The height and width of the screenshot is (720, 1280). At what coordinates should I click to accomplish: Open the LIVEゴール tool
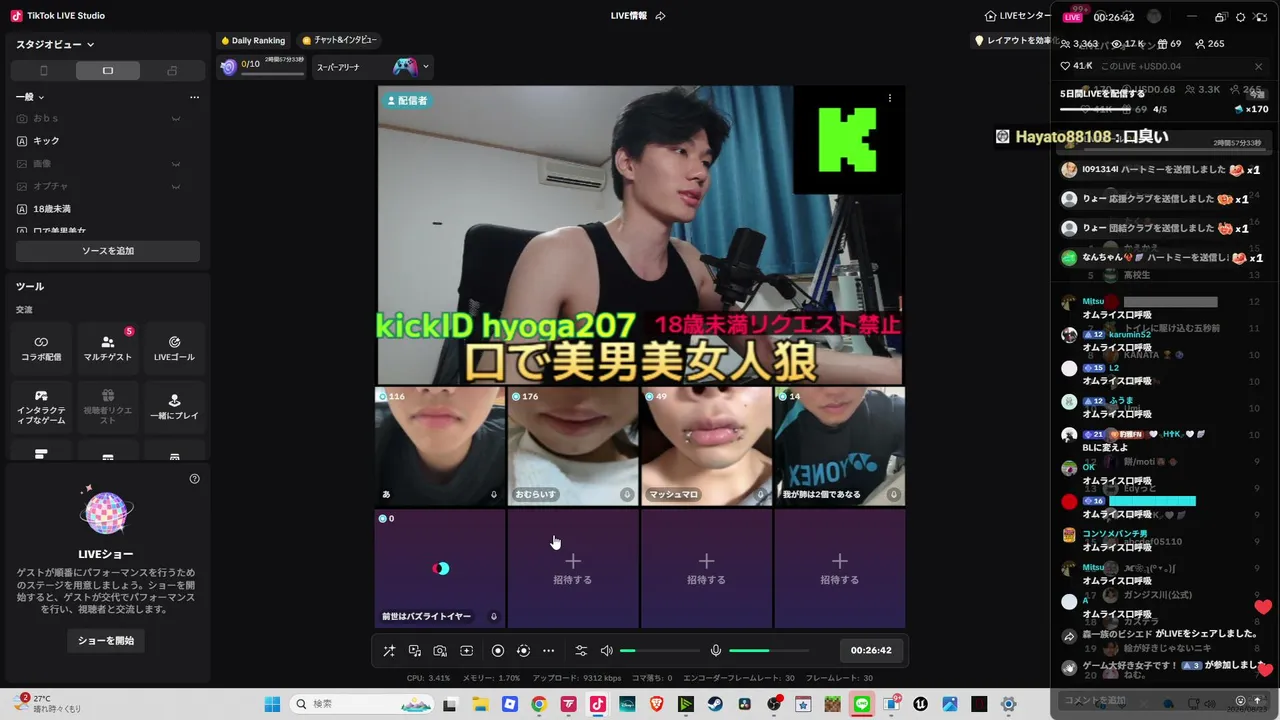click(x=174, y=348)
